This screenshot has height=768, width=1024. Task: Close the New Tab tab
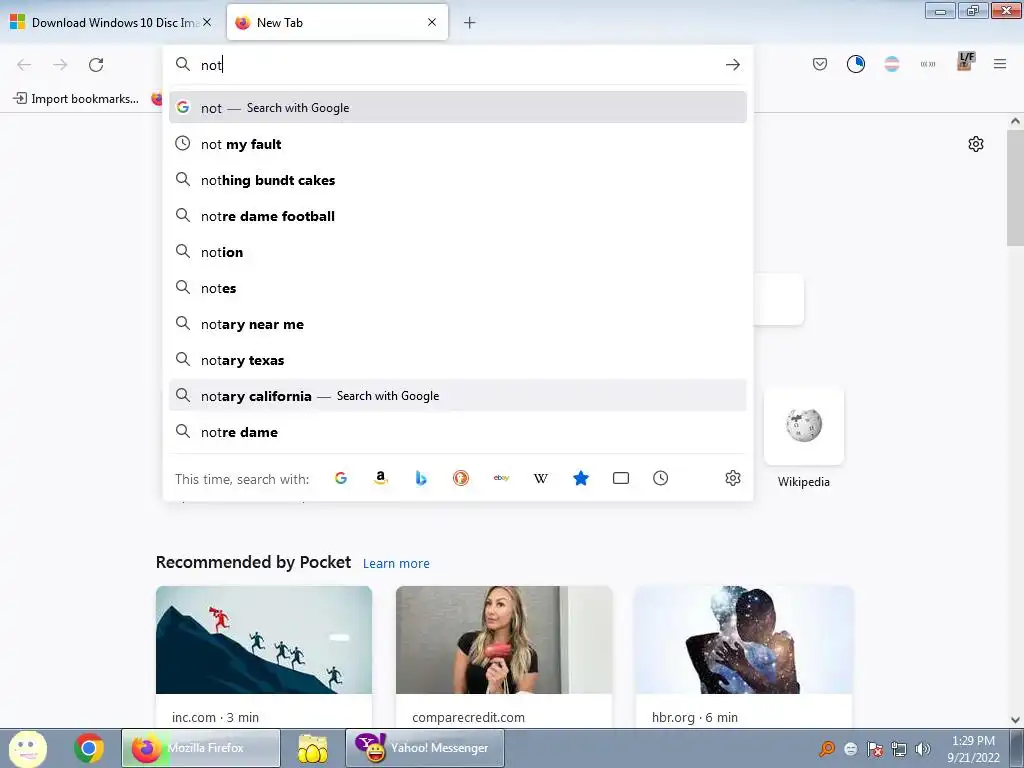[x=432, y=22]
